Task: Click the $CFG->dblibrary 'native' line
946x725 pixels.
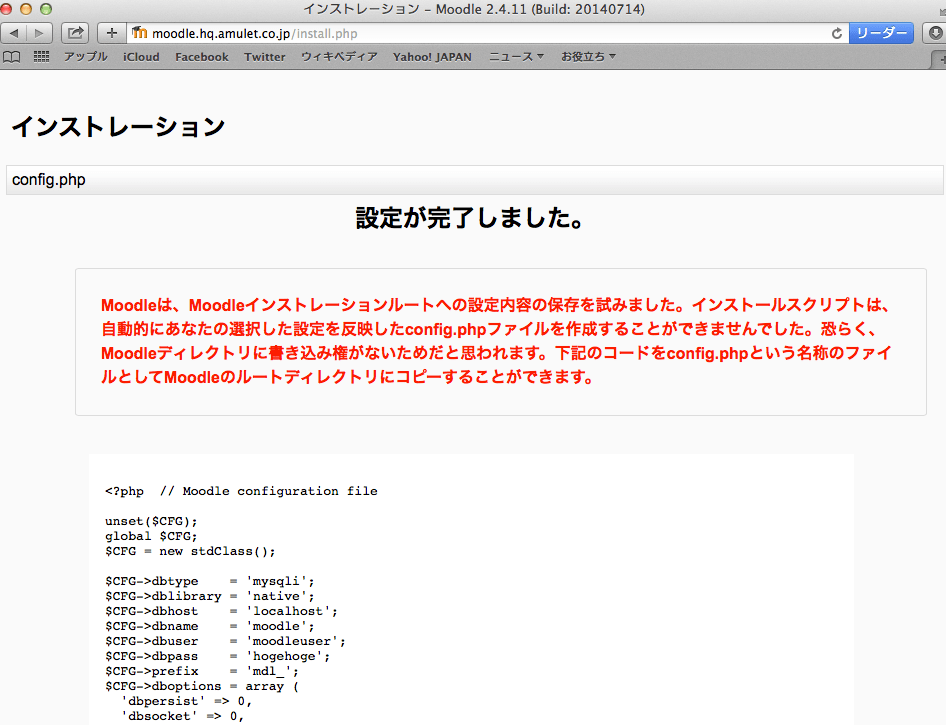Action: [x=209, y=596]
